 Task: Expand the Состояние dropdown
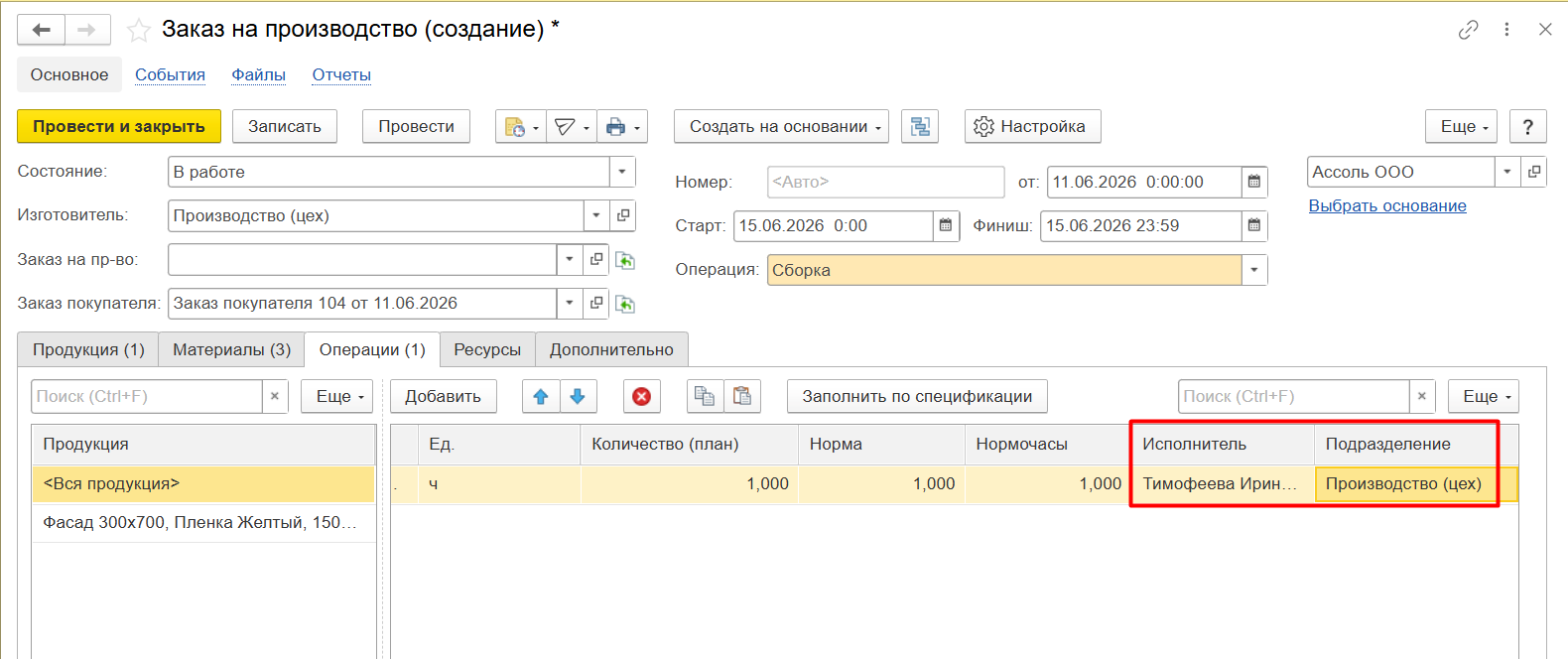tap(622, 172)
